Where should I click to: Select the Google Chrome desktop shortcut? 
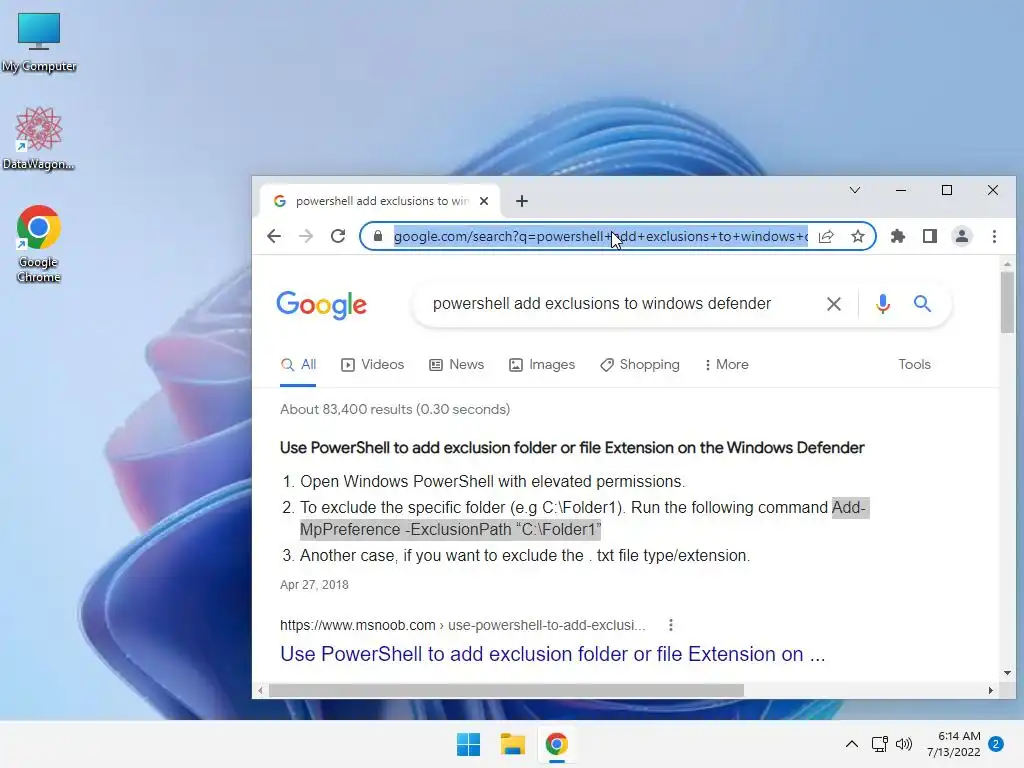(x=39, y=244)
